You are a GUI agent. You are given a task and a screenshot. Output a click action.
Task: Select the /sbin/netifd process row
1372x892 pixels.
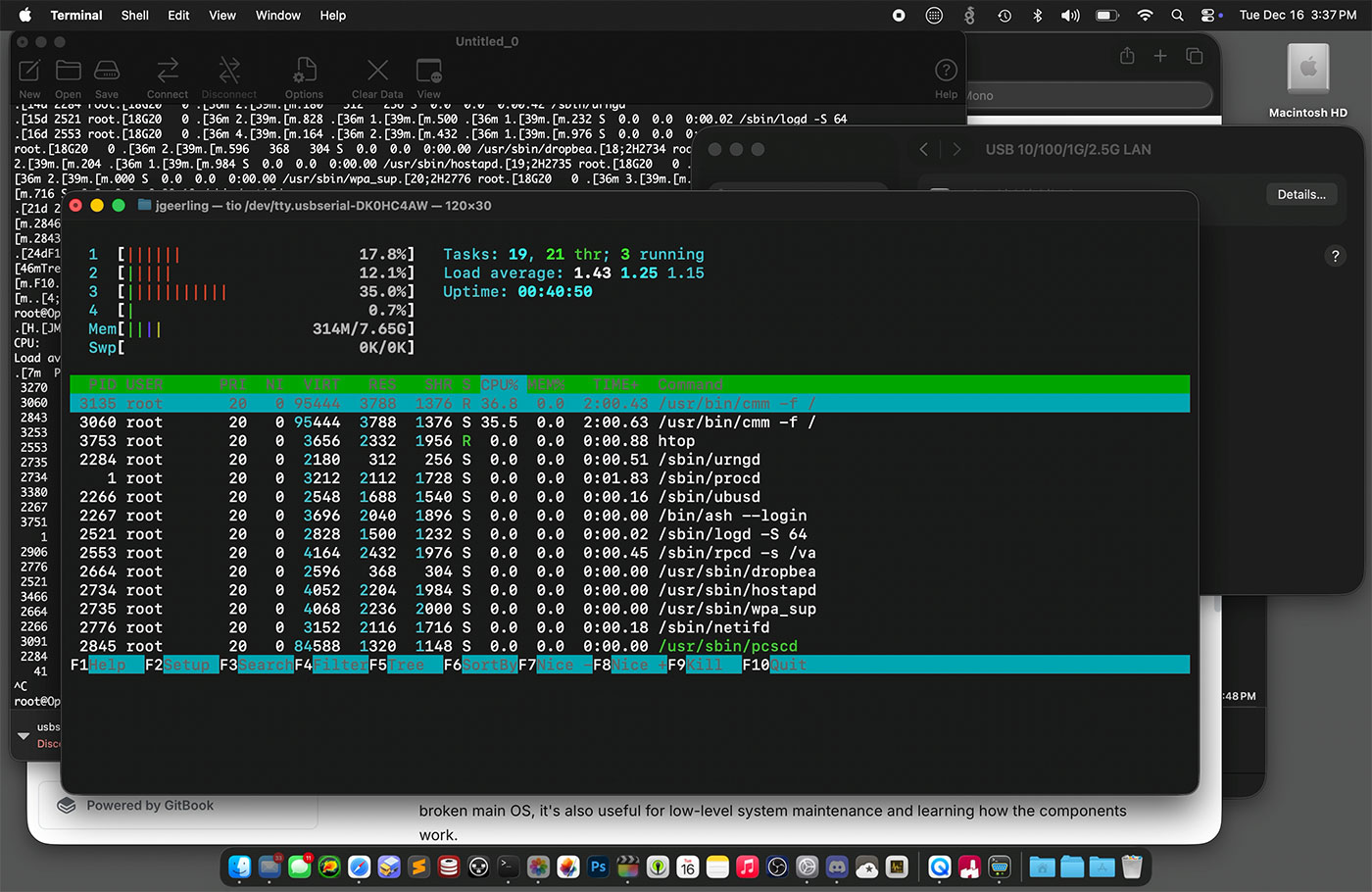(x=630, y=627)
